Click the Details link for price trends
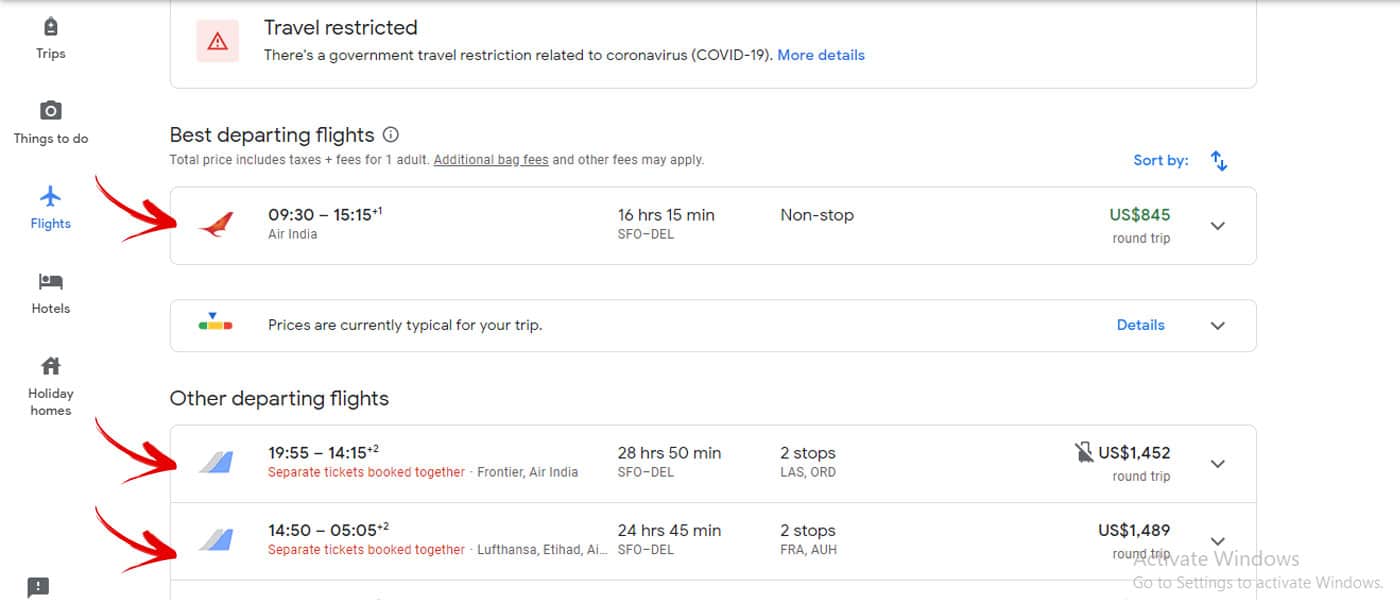This screenshot has height=600, width=1400. pyautogui.click(x=1141, y=325)
